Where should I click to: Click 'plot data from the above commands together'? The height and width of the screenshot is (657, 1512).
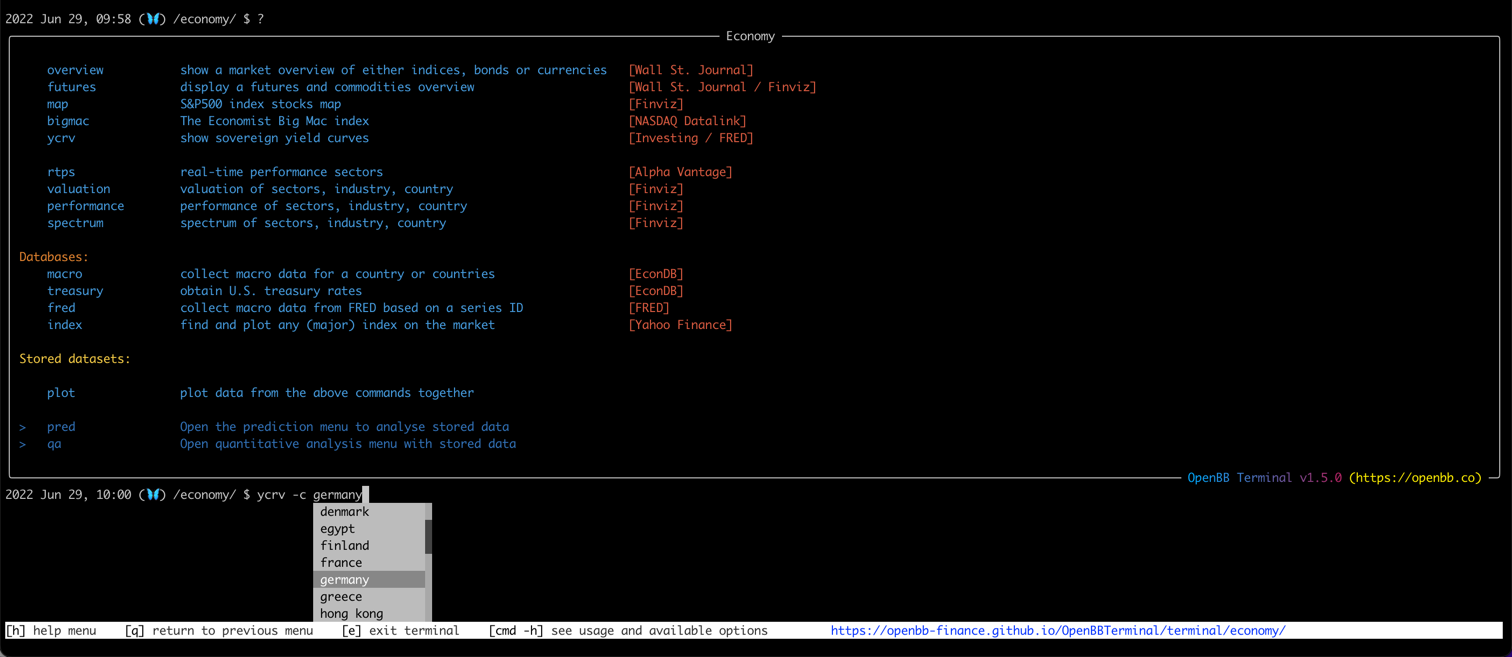pos(327,393)
